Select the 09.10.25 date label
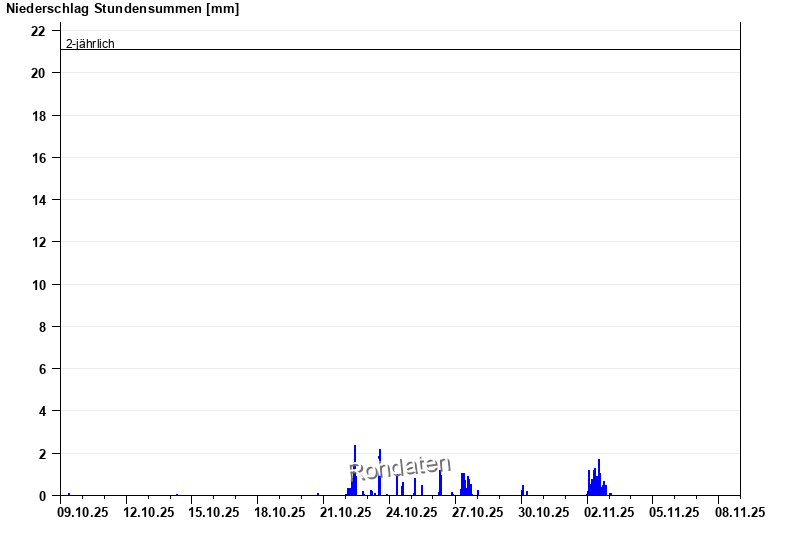 (82, 512)
